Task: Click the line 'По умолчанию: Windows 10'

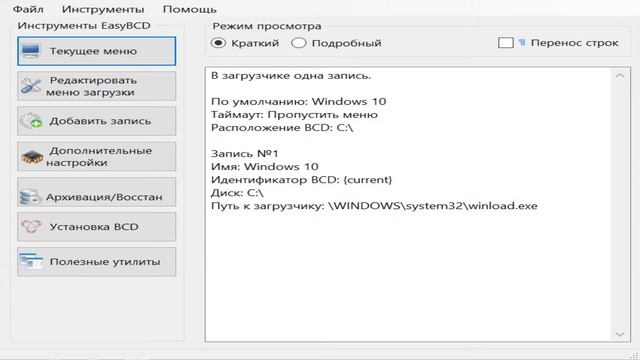Action: [x=298, y=101]
